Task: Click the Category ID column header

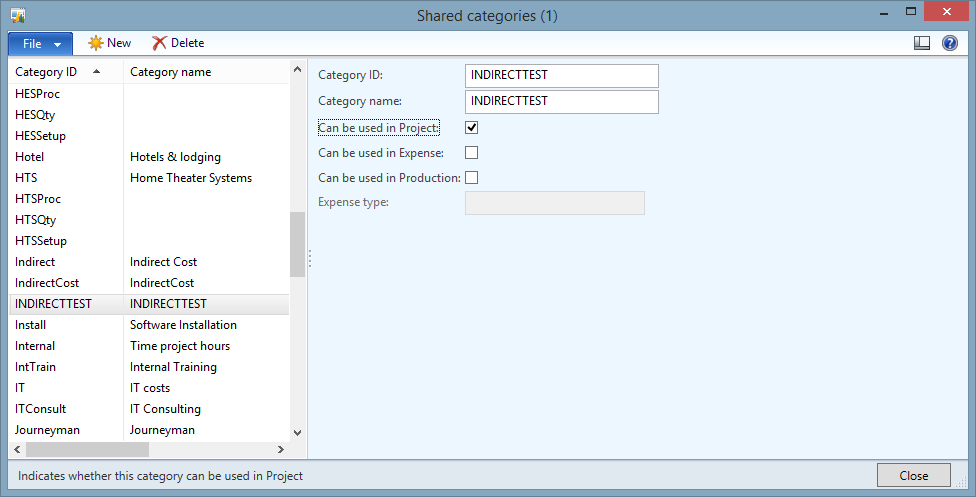Action: [46, 72]
